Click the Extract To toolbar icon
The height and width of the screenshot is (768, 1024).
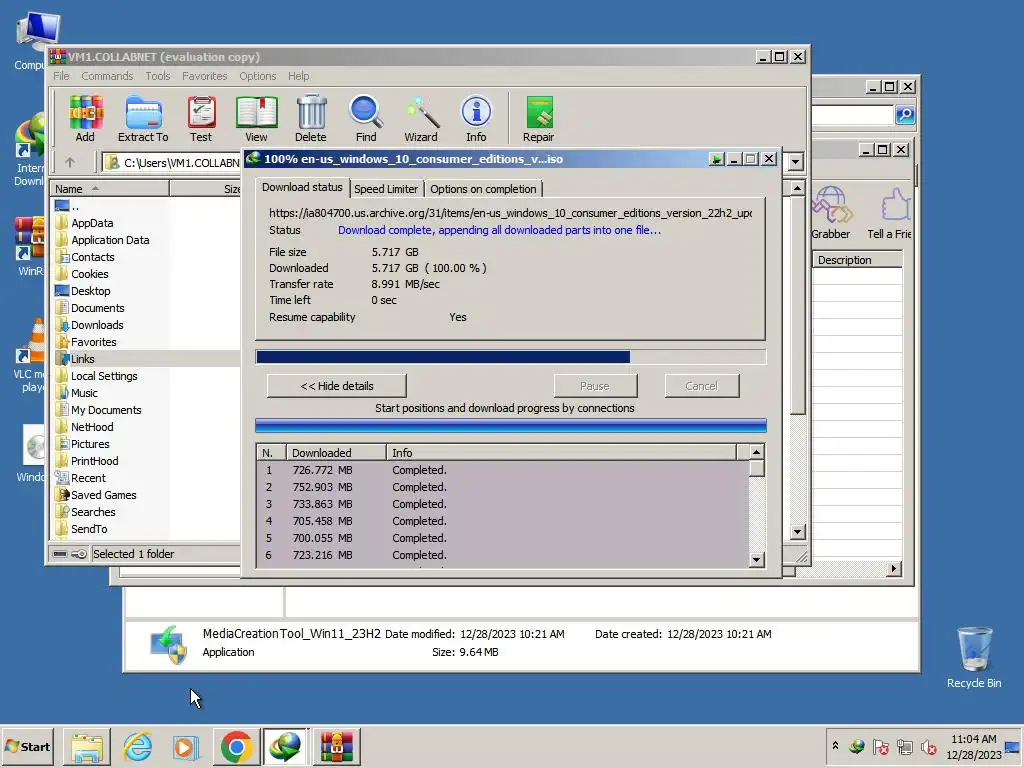[143, 118]
